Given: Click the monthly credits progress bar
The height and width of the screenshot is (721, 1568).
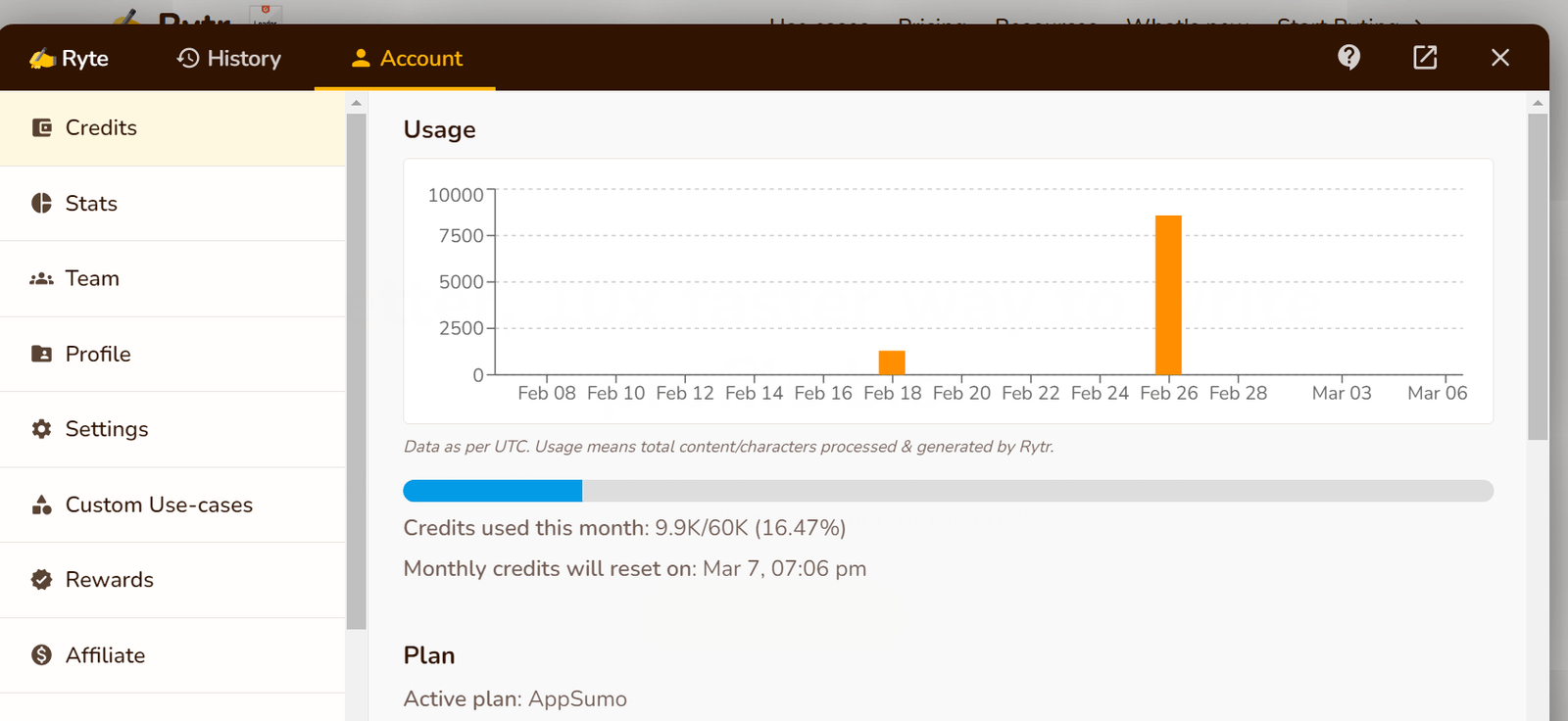Looking at the screenshot, I should (x=948, y=491).
